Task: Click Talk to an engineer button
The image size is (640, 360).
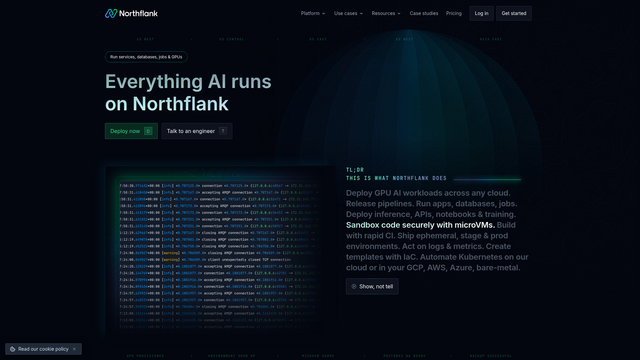Action: (x=197, y=131)
